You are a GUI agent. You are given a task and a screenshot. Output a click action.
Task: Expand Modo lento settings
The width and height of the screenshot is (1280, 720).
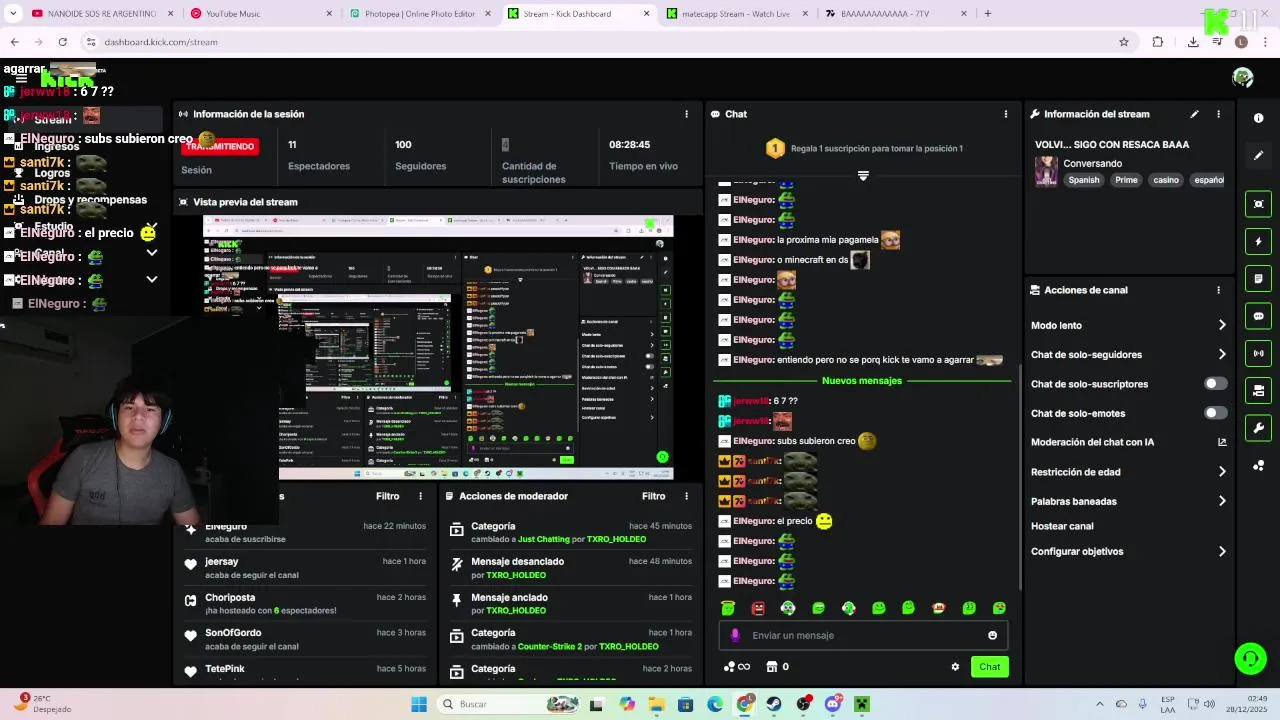1222,325
